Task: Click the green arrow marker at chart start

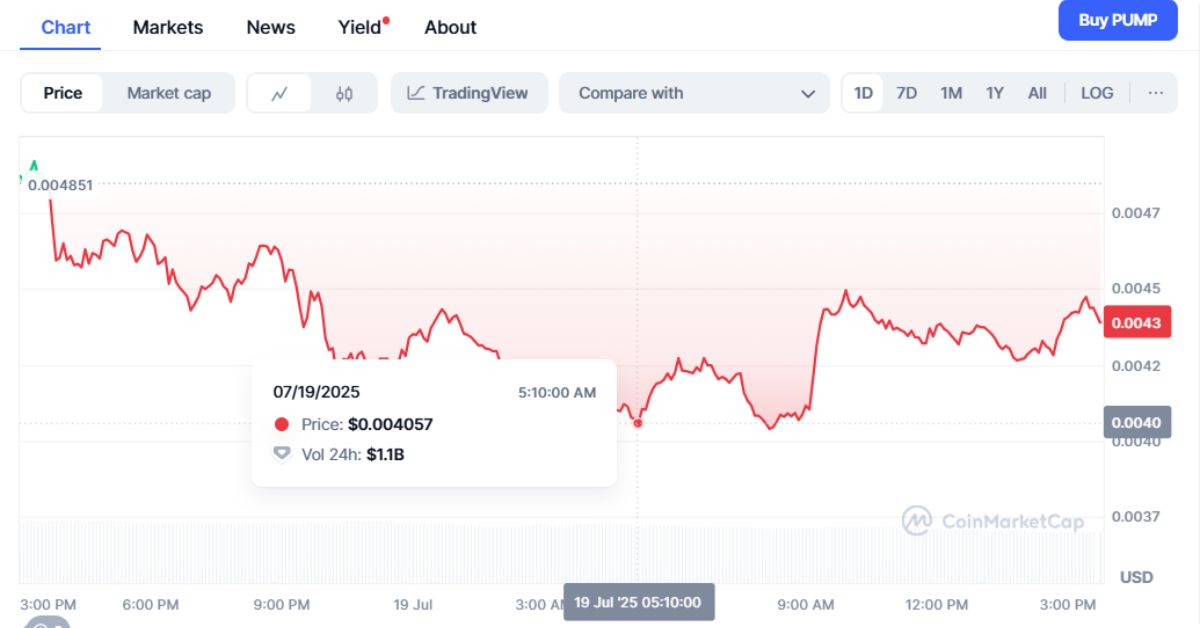Action: click(34, 165)
